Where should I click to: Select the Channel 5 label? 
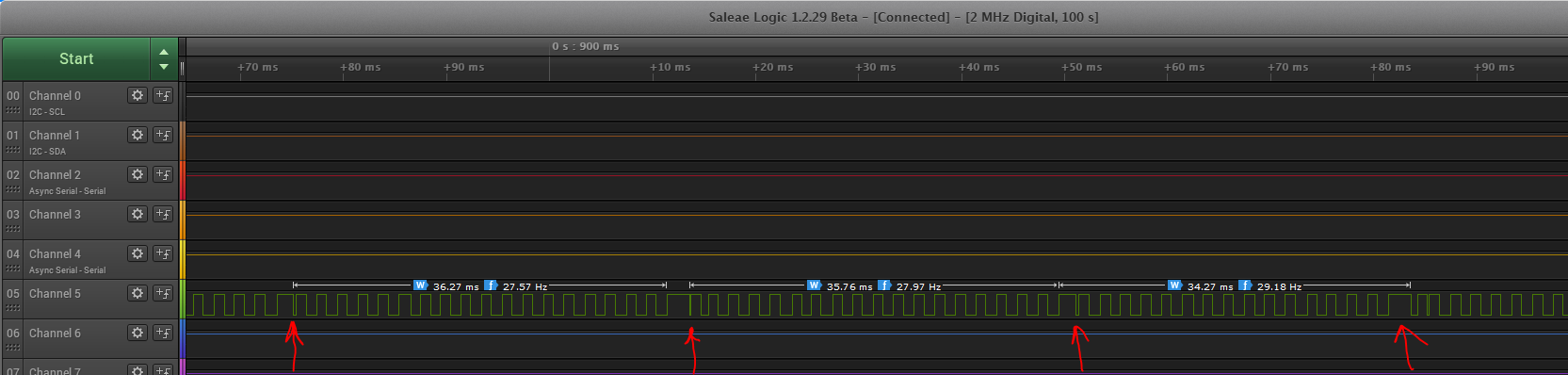click(x=55, y=293)
